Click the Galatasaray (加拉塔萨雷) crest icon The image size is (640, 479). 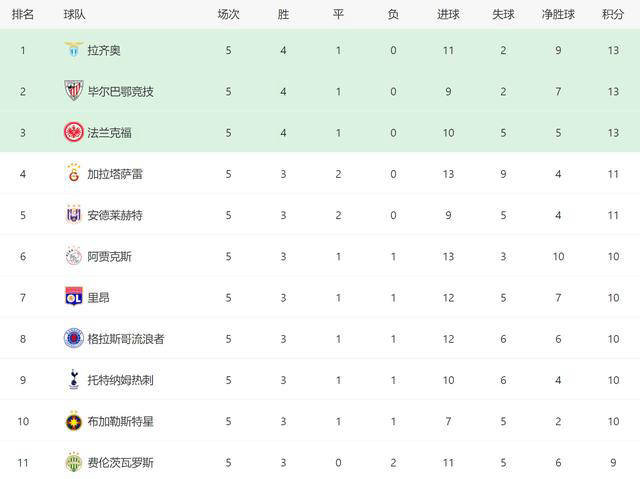[x=73, y=173]
